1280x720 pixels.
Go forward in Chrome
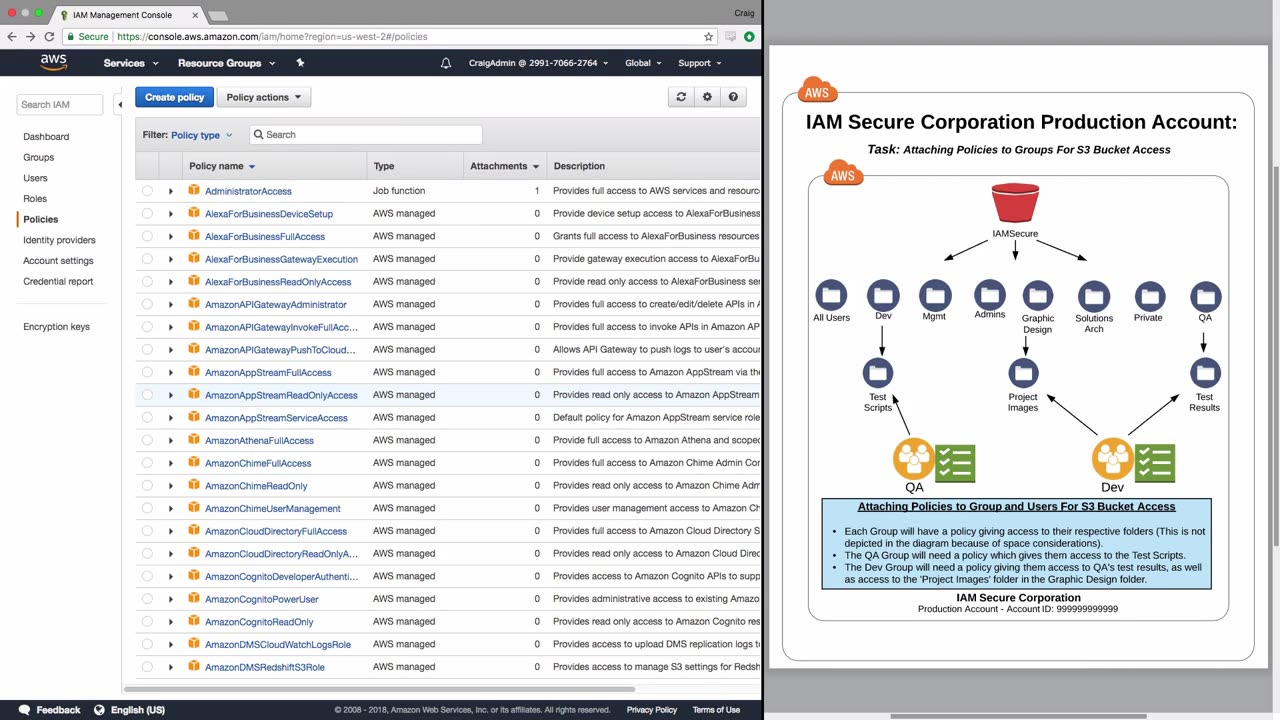tap(30, 37)
